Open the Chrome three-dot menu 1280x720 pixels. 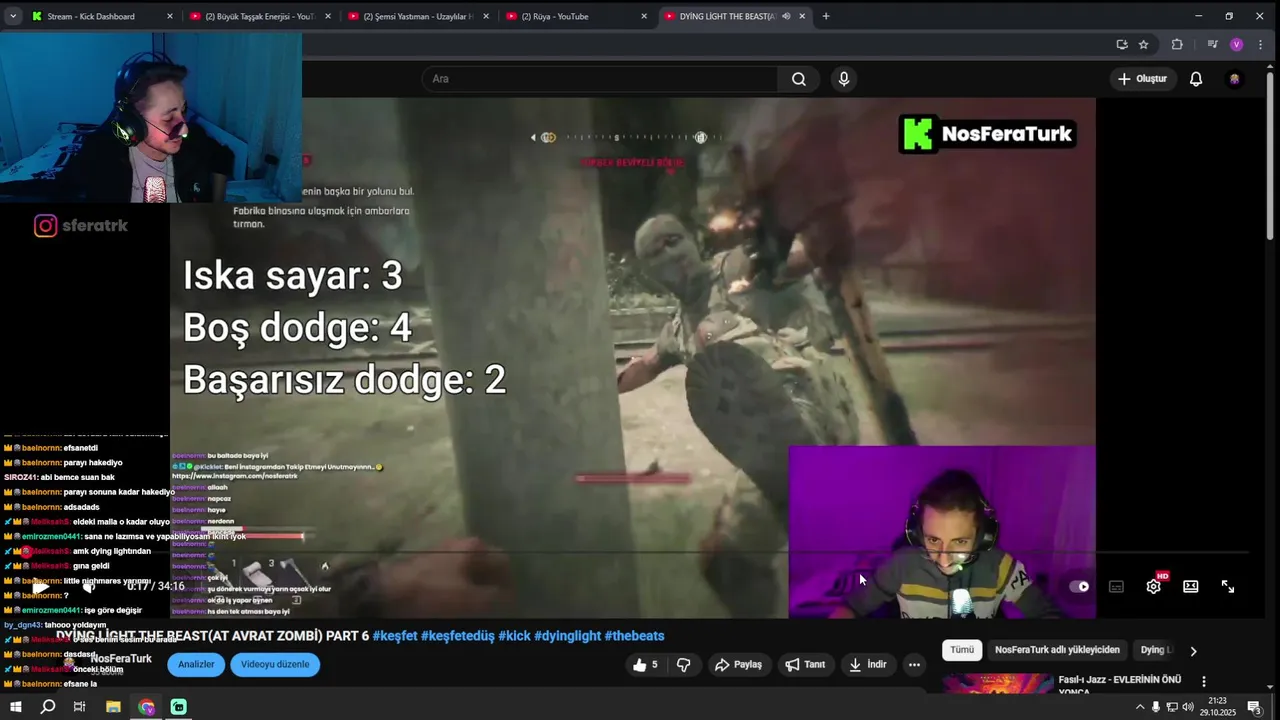click(1261, 44)
